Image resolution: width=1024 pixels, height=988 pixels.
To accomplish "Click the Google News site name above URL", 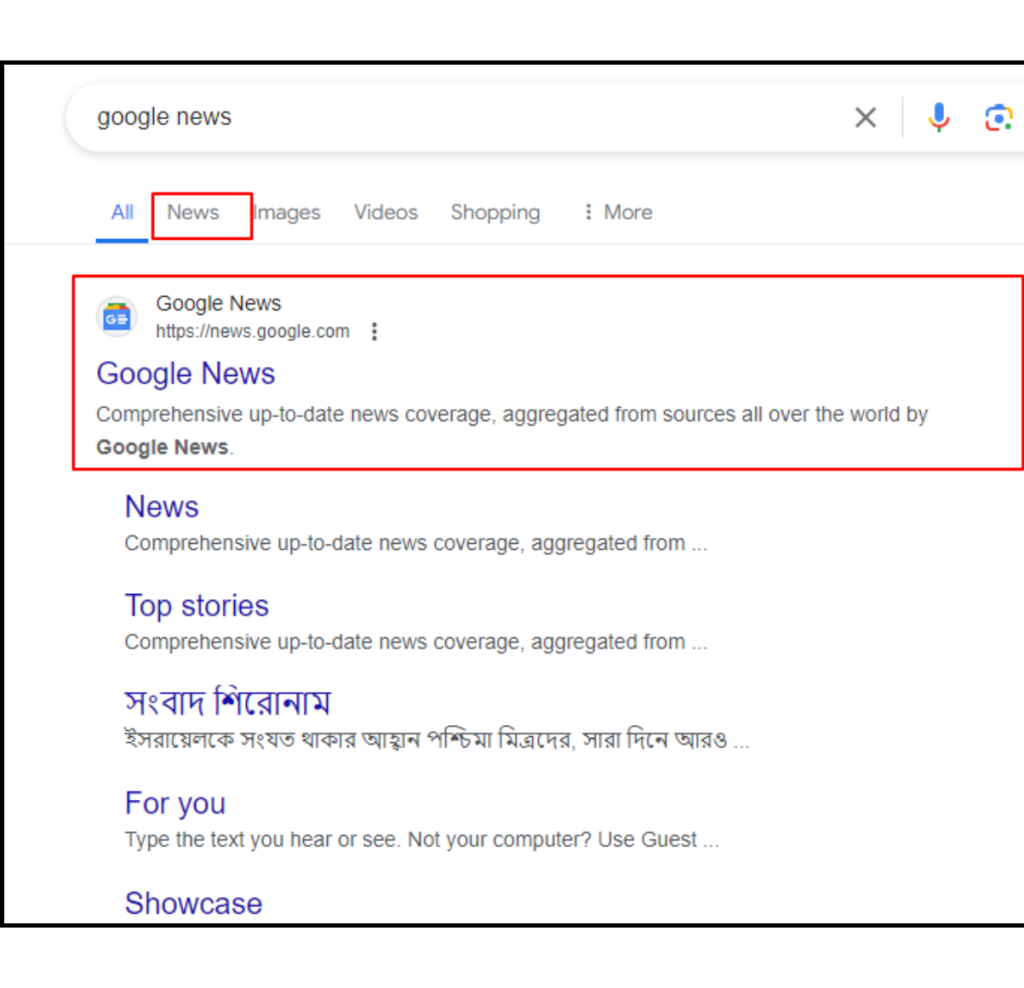I will 219,304.
